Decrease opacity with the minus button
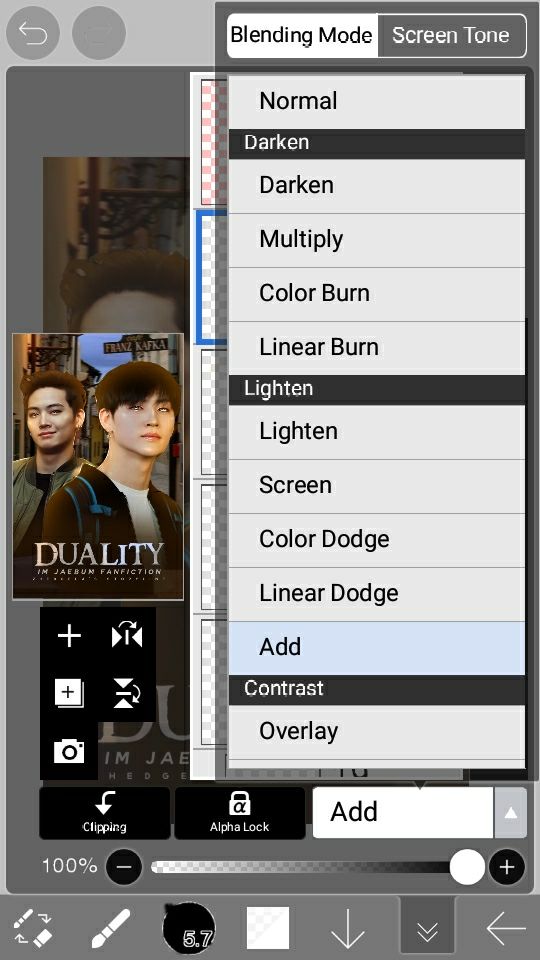This screenshot has width=540, height=960. tap(124, 867)
